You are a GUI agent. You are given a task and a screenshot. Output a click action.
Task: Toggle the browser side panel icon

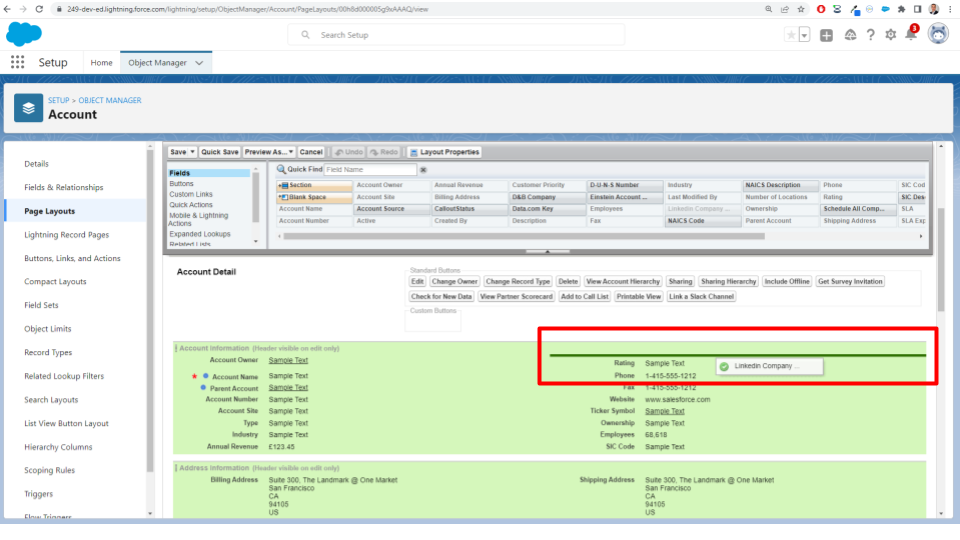pos(917,9)
